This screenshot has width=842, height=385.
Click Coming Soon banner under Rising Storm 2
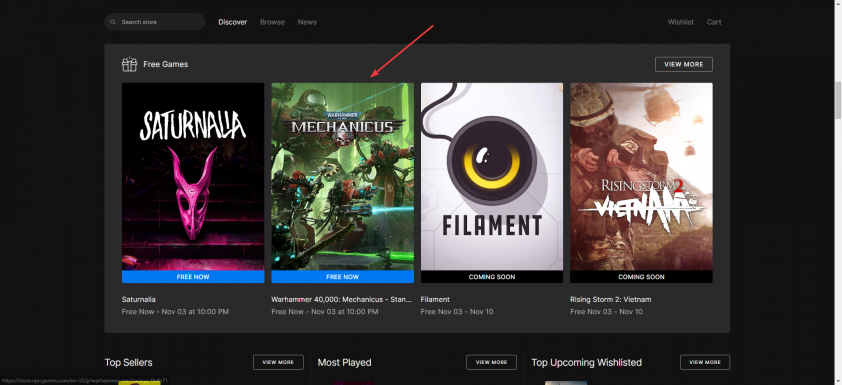click(641, 277)
